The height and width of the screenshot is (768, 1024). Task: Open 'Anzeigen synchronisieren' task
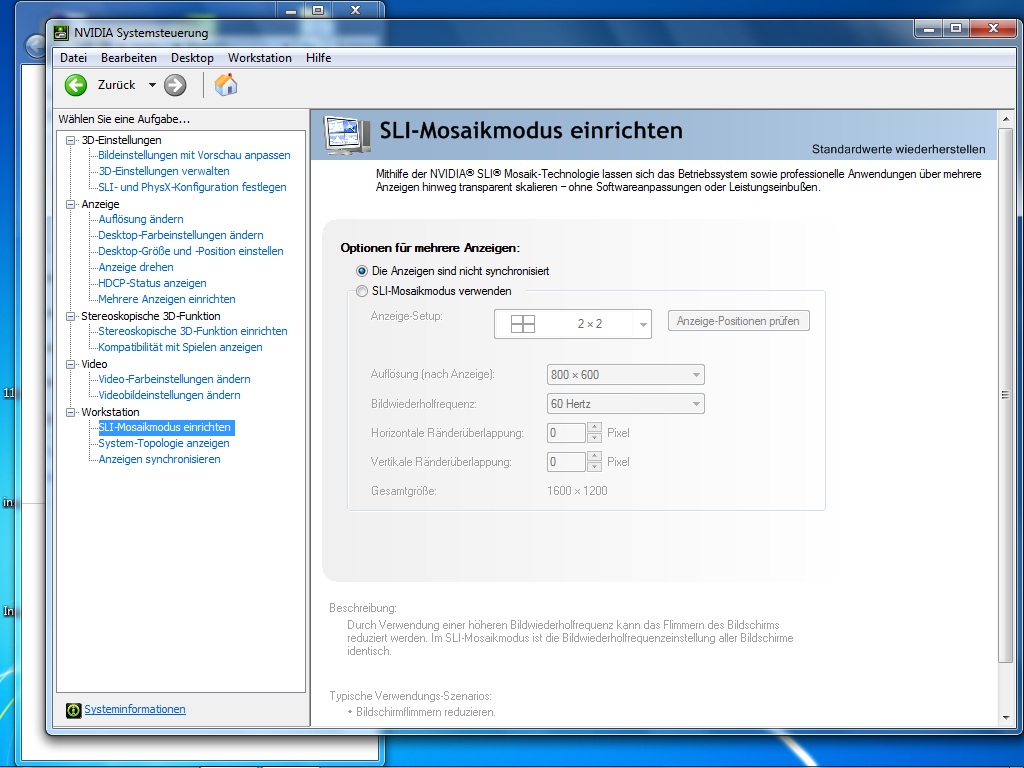pos(159,459)
